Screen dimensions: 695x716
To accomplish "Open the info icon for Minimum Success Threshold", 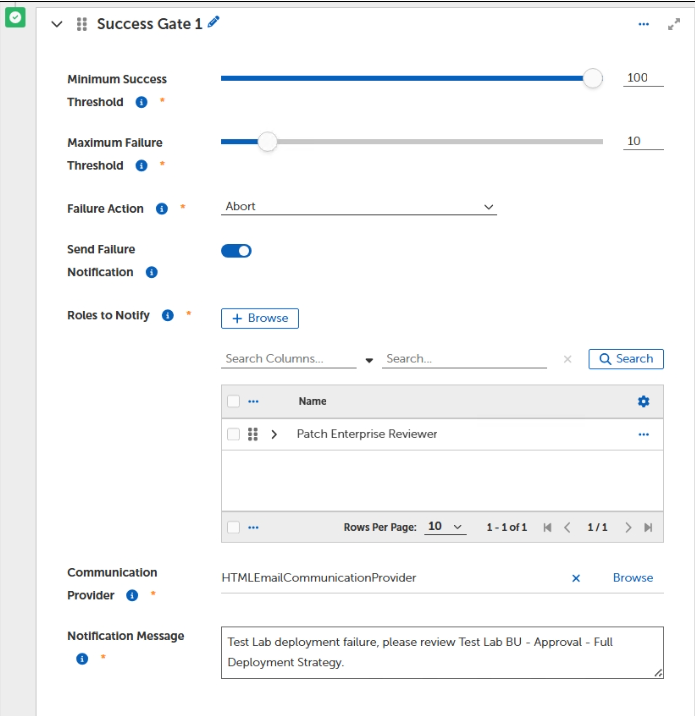I will coord(141,102).
